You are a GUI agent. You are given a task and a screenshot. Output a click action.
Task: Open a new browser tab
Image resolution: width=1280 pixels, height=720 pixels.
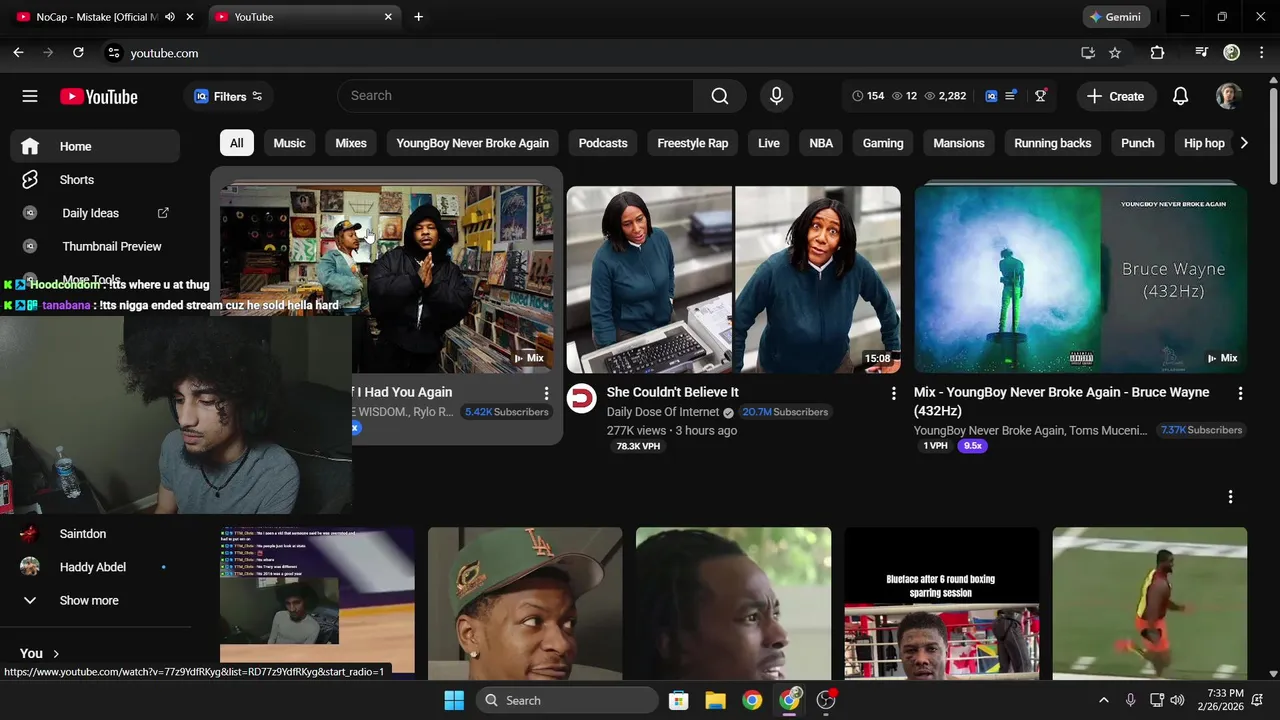(x=418, y=17)
